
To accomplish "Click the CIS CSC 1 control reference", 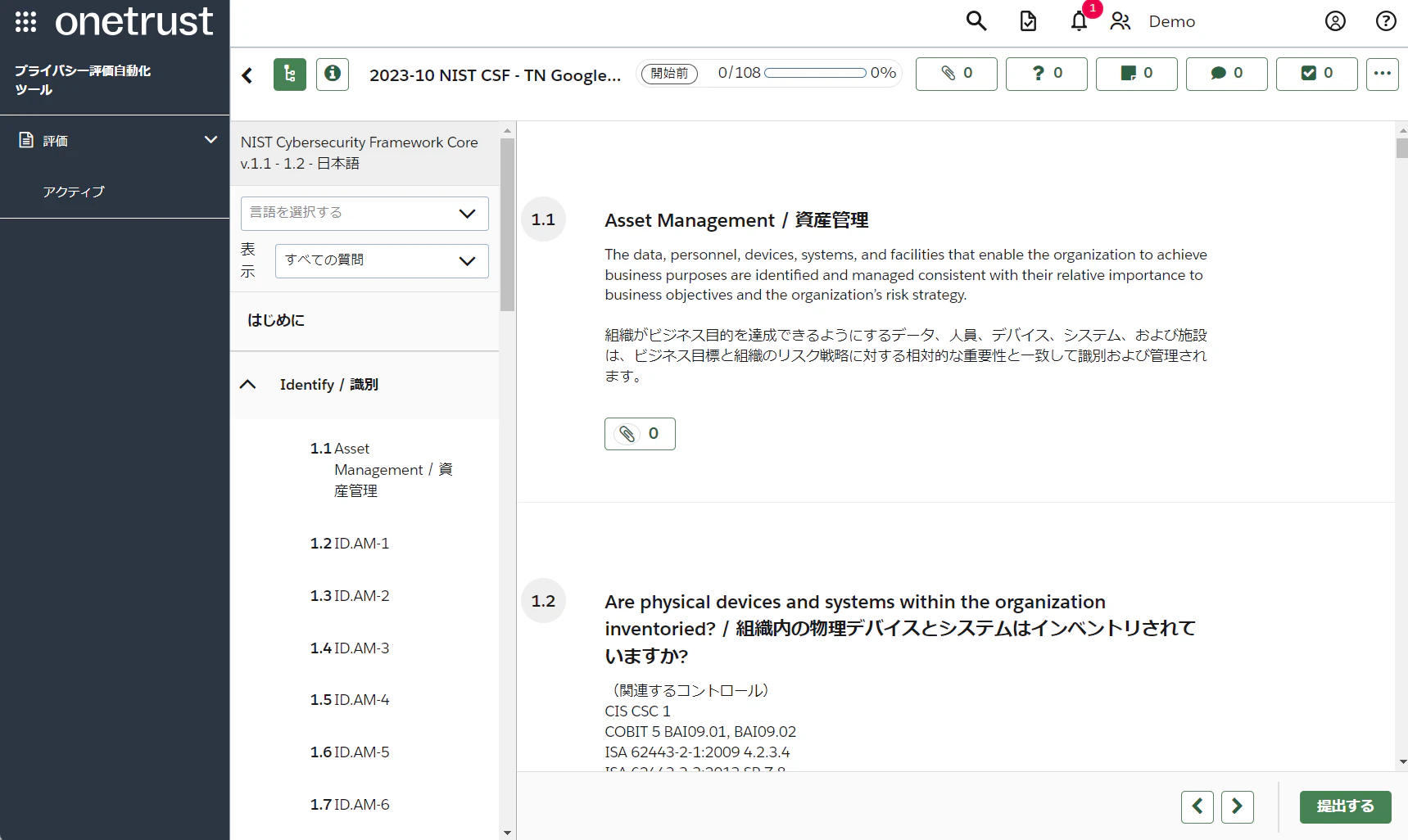I will pyautogui.click(x=637, y=711).
